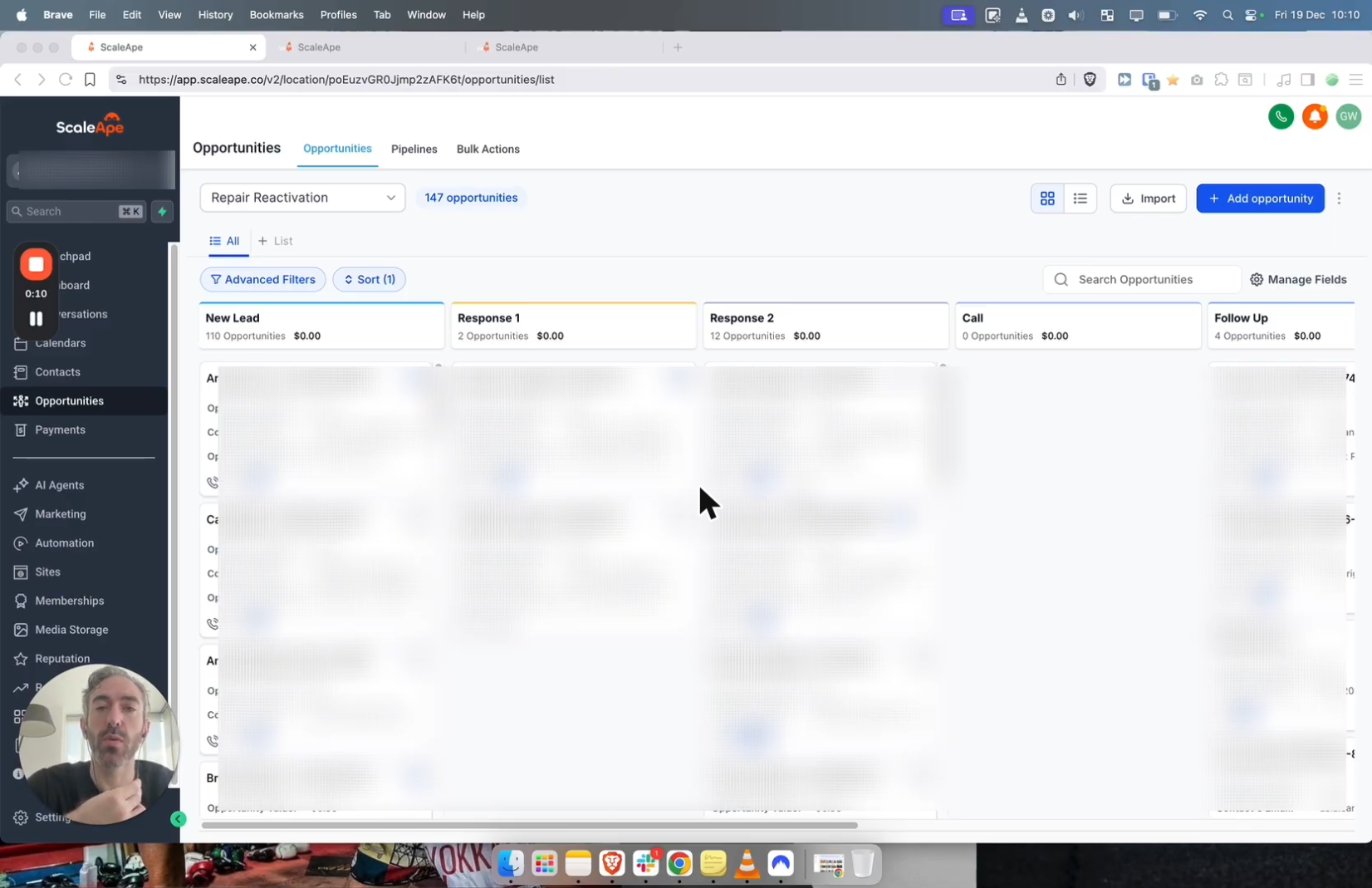
Task: Pause the screen recording
Action: tap(36, 319)
